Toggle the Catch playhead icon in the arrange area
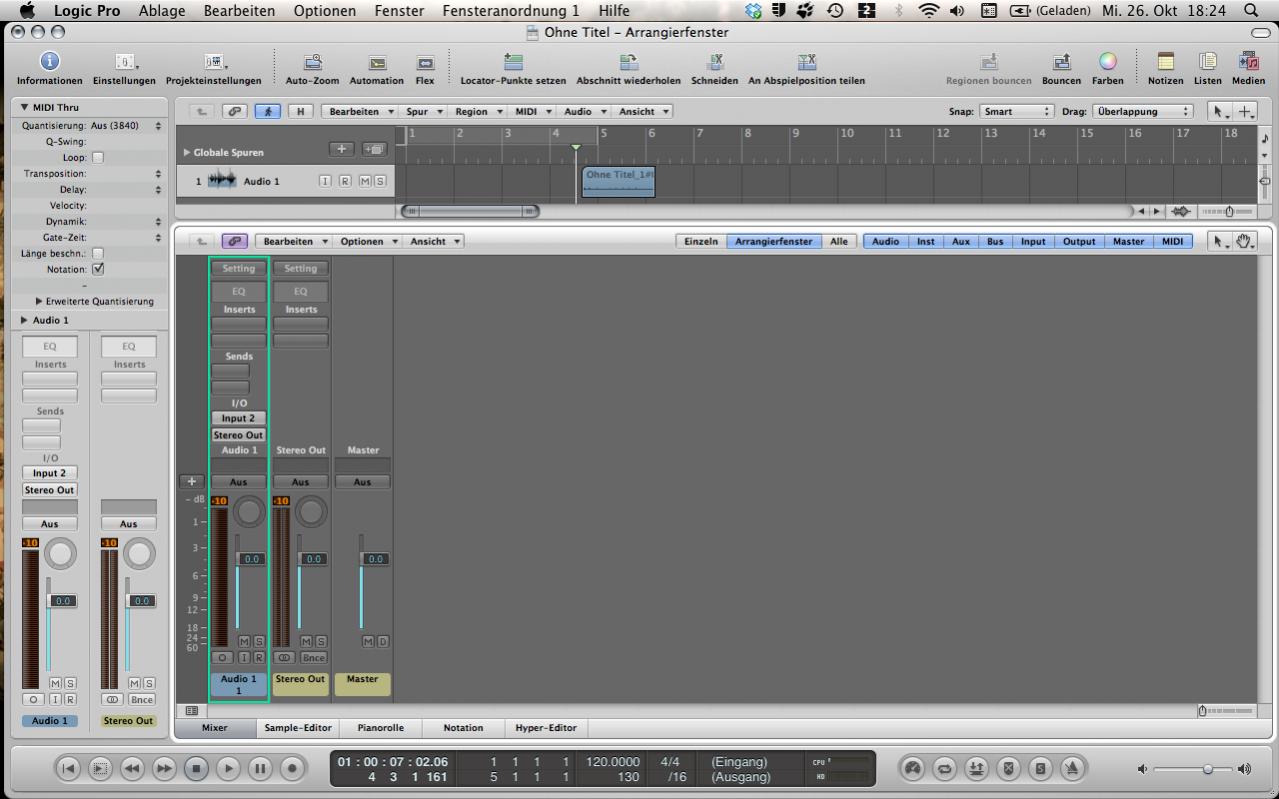Image resolution: width=1279 pixels, height=799 pixels. (x=267, y=112)
